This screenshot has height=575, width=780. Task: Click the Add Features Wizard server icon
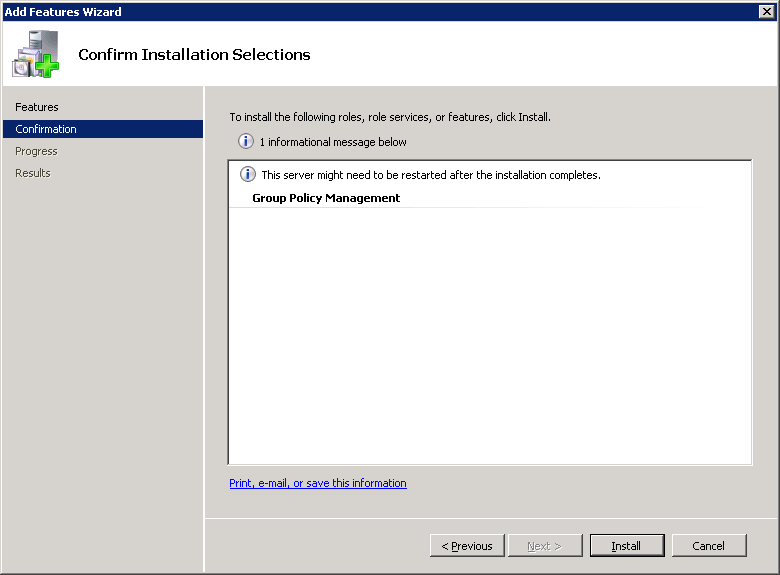click(x=35, y=54)
